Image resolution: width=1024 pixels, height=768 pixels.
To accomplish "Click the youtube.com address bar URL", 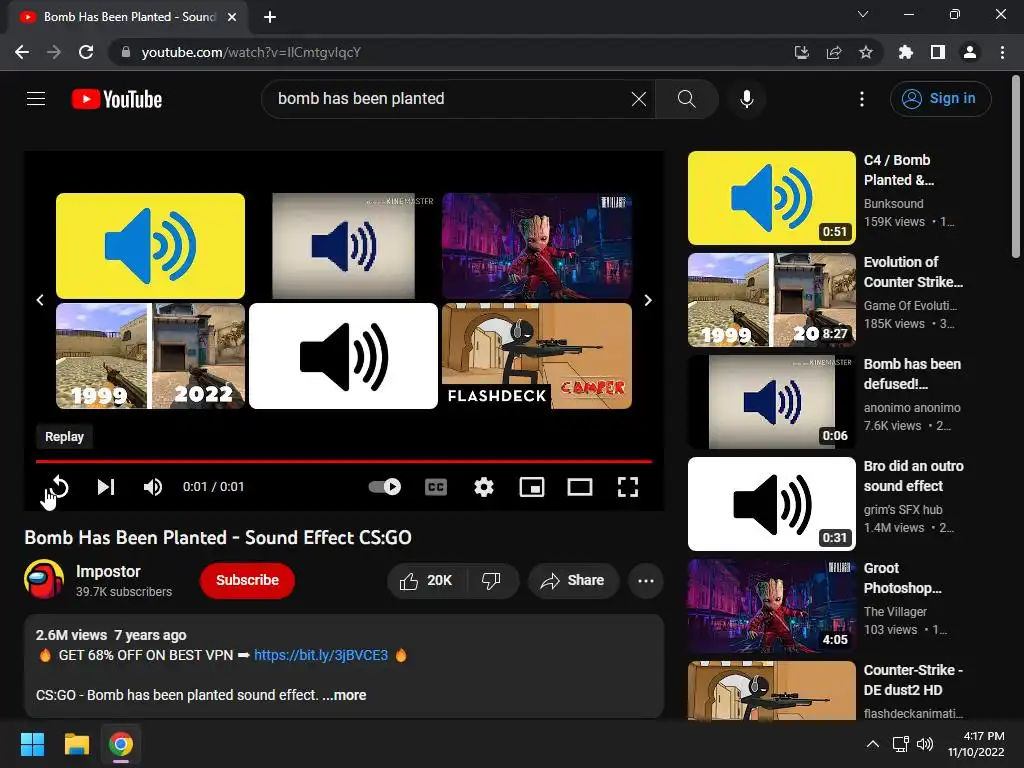I will point(251,52).
